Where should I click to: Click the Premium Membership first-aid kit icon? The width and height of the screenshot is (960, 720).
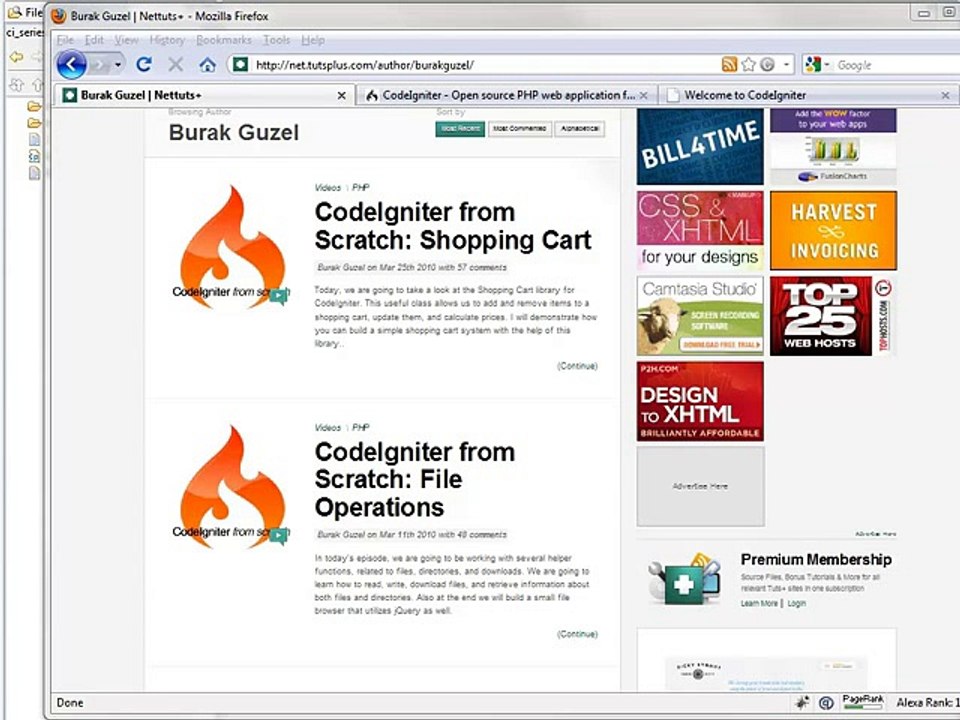click(685, 579)
